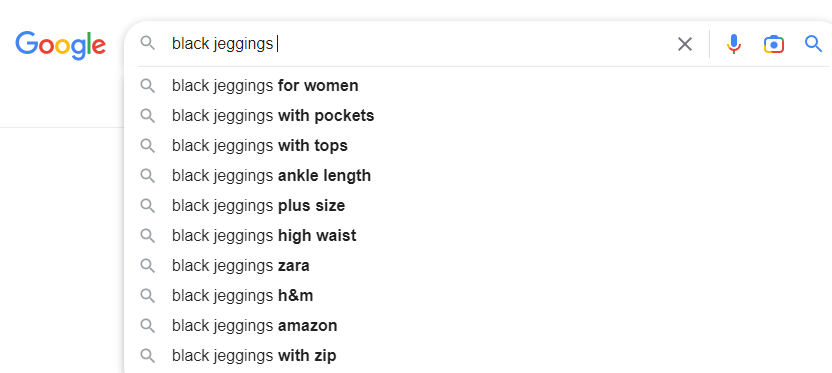Click the Google logo
The width and height of the screenshot is (832, 373).
click(x=60, y=45)
